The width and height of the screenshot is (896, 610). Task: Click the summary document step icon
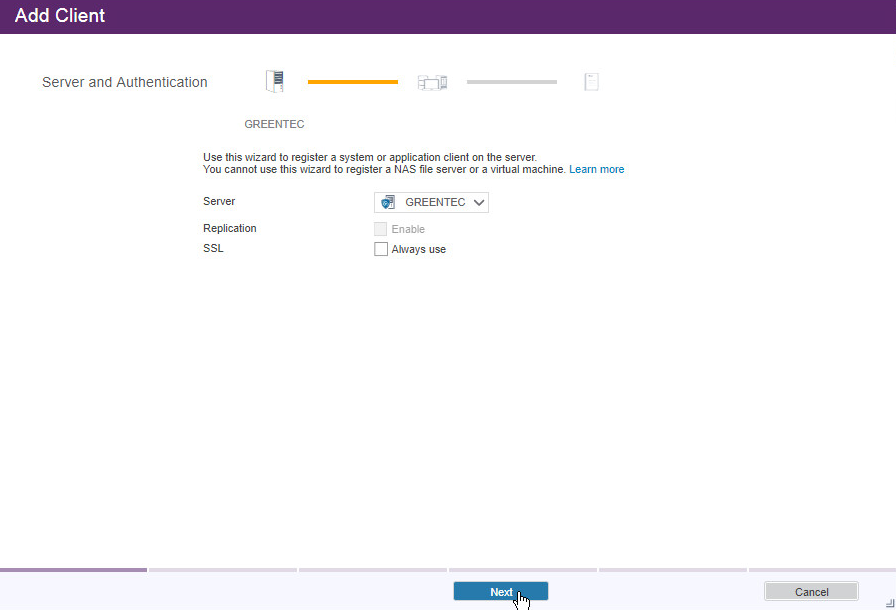(591, 82)
